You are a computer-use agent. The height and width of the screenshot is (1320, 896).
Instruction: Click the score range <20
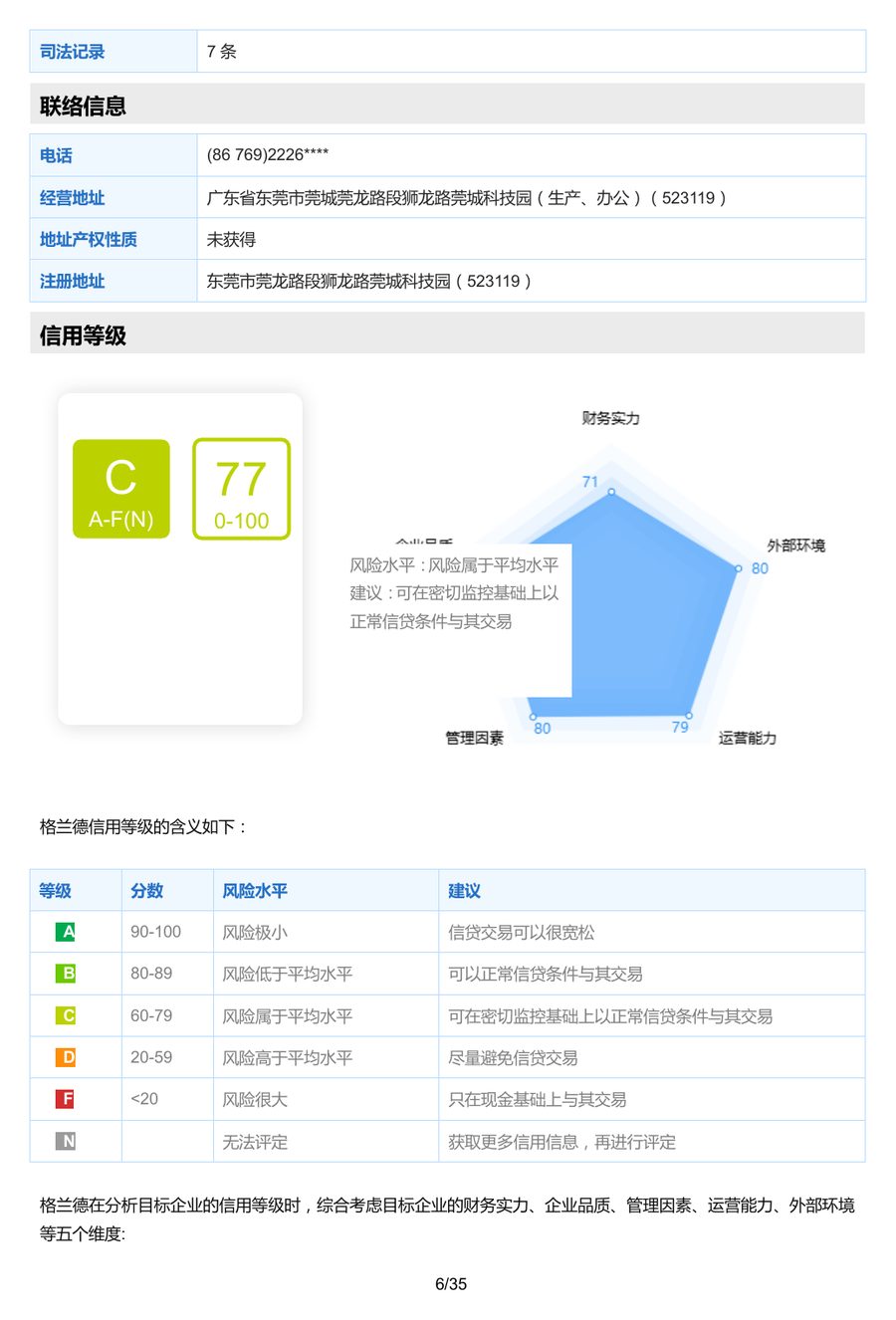pos(144,1099)
